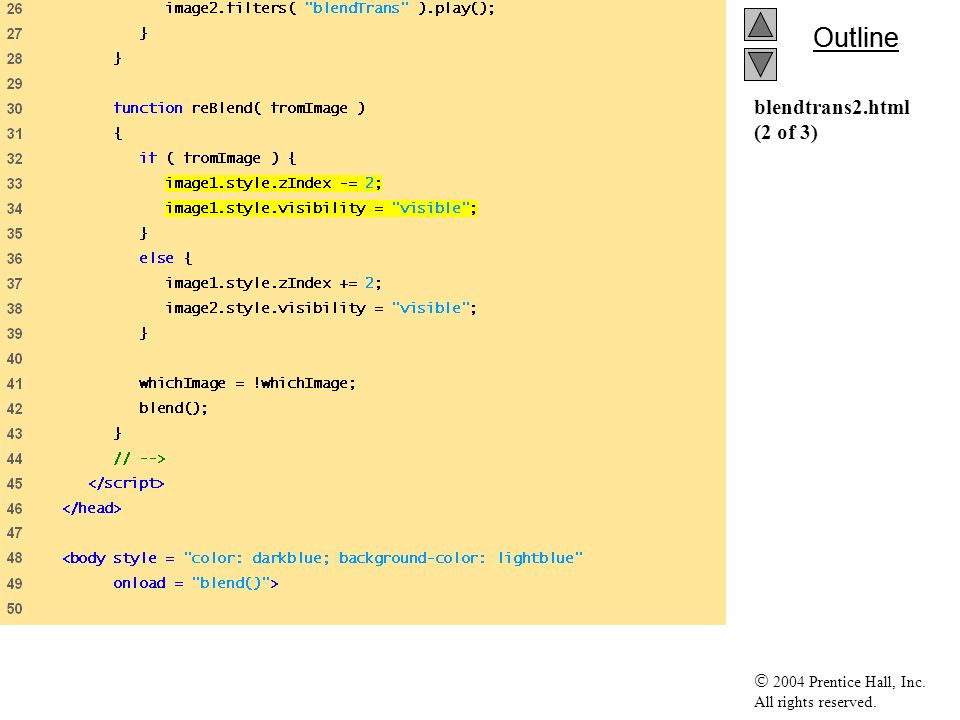Click the "if ( fromImage ) {" line
Screen dimensions: 960x720
click(218, 158)
